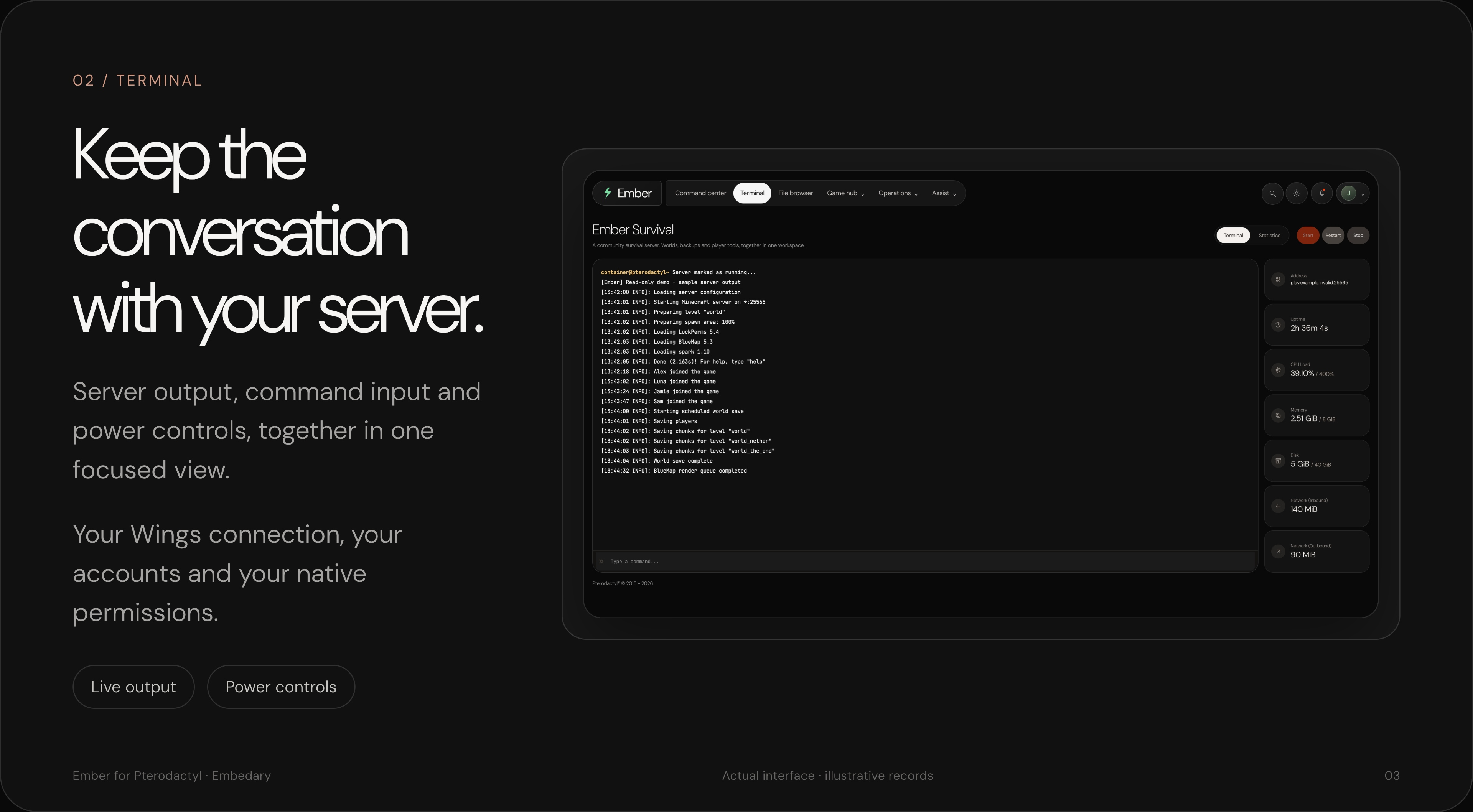Toggle the sun theme icon
The height and width of the screenshot is (812, 1473).
(1296, 193)
